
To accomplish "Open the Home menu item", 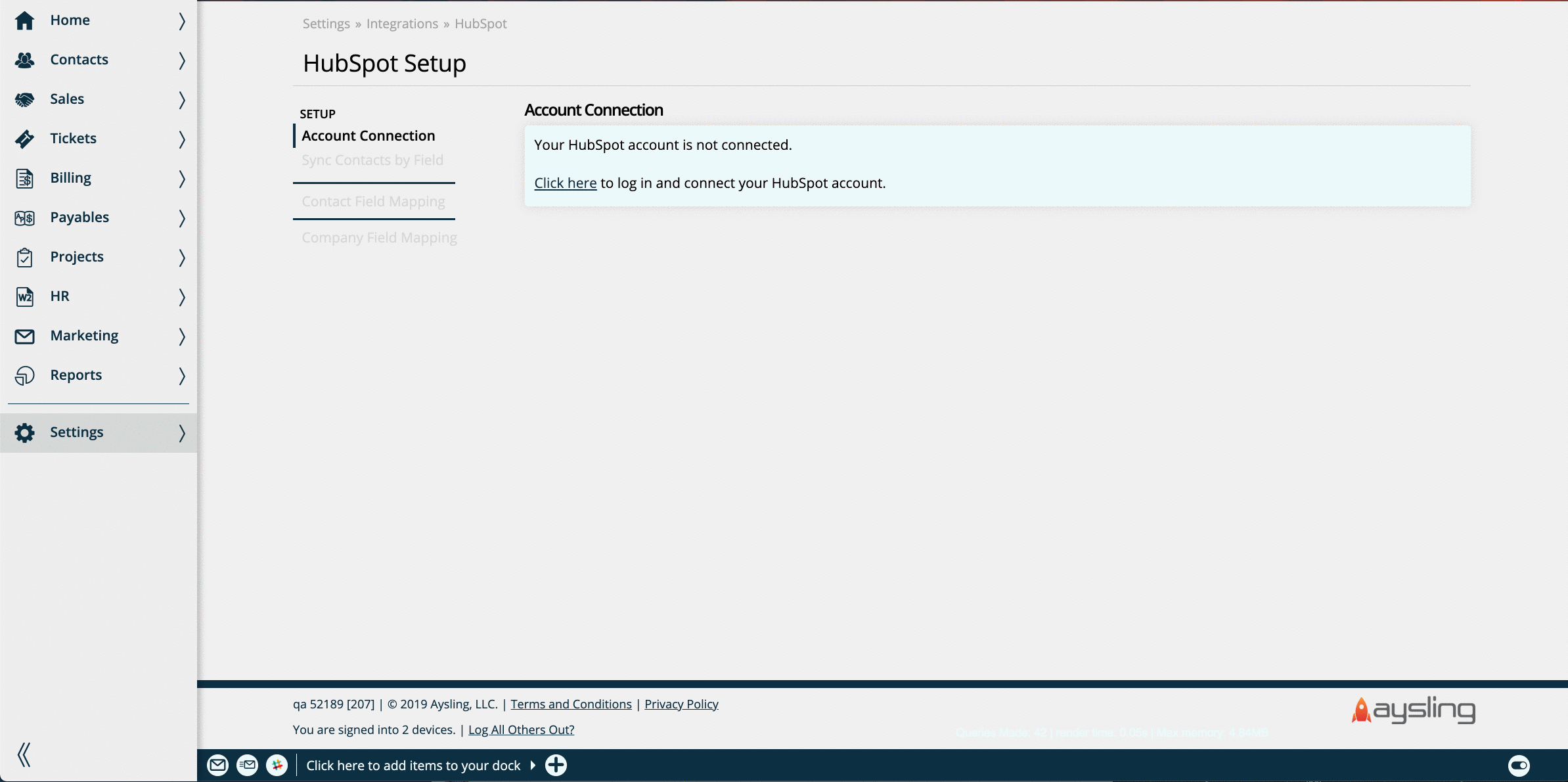I will 99,20.
